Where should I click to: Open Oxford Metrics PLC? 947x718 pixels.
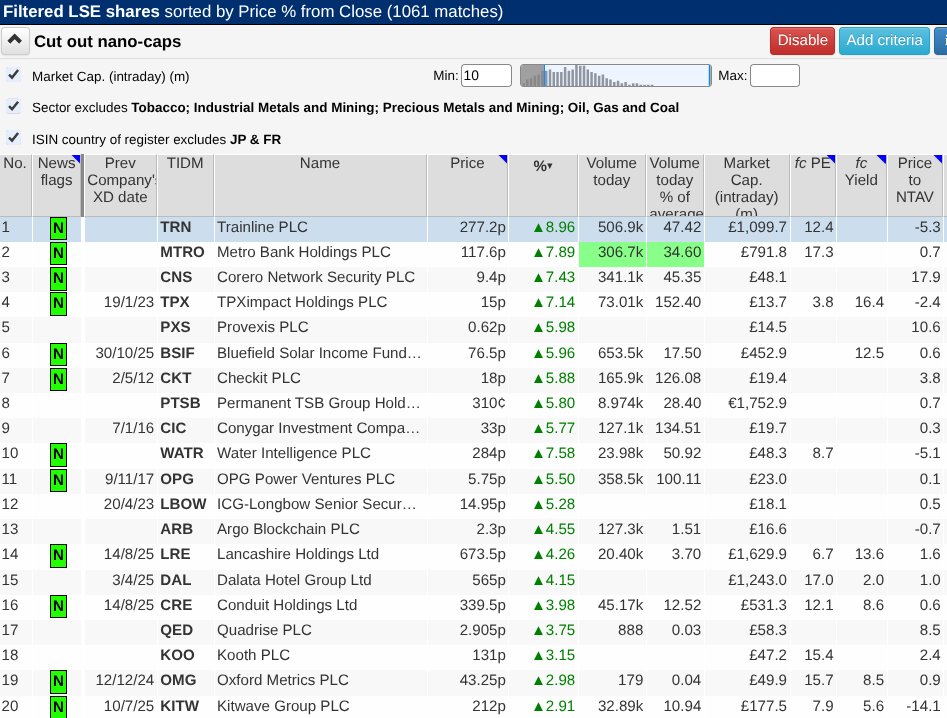coord(283,680)
